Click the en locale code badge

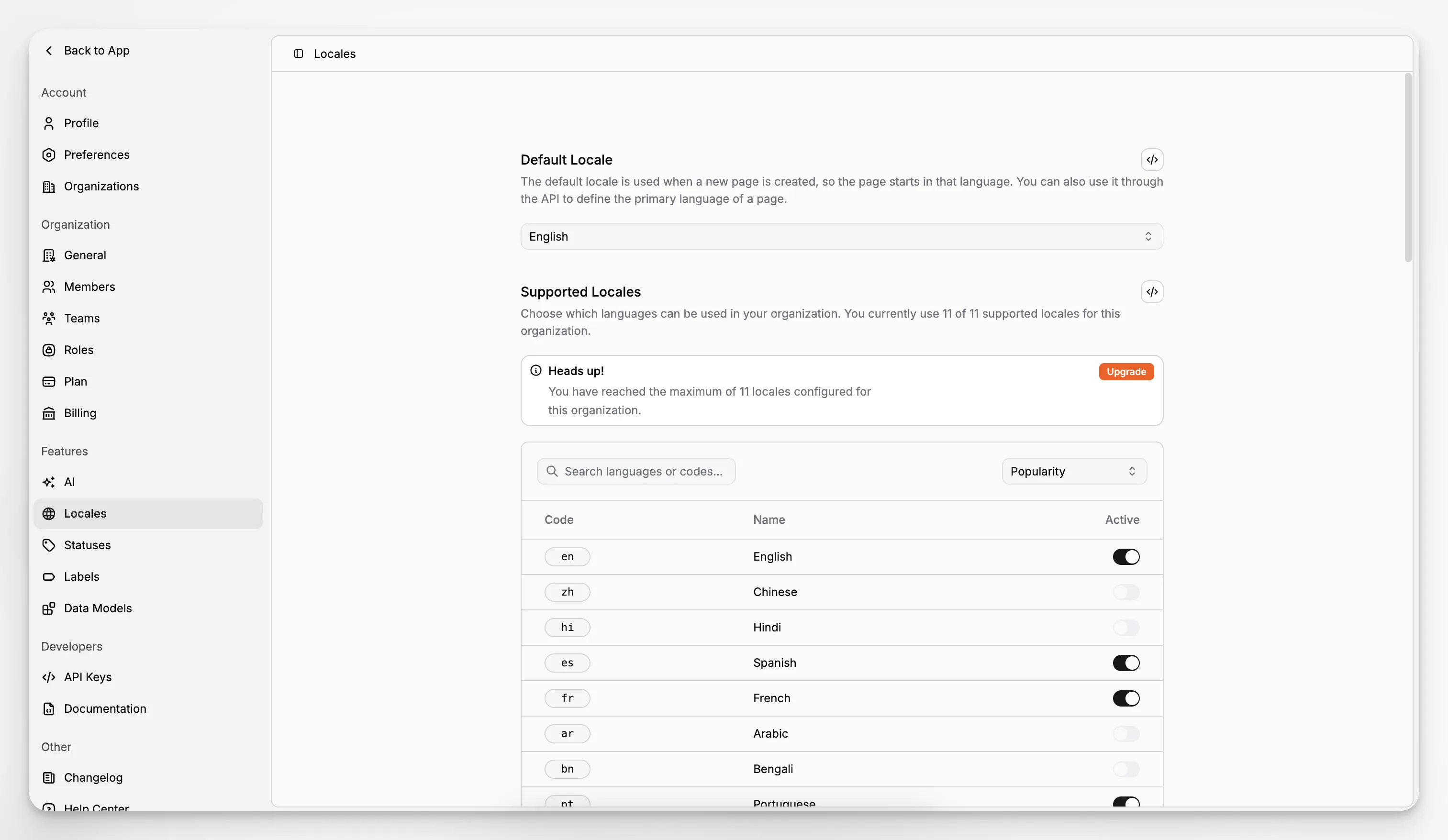[567, 557]
